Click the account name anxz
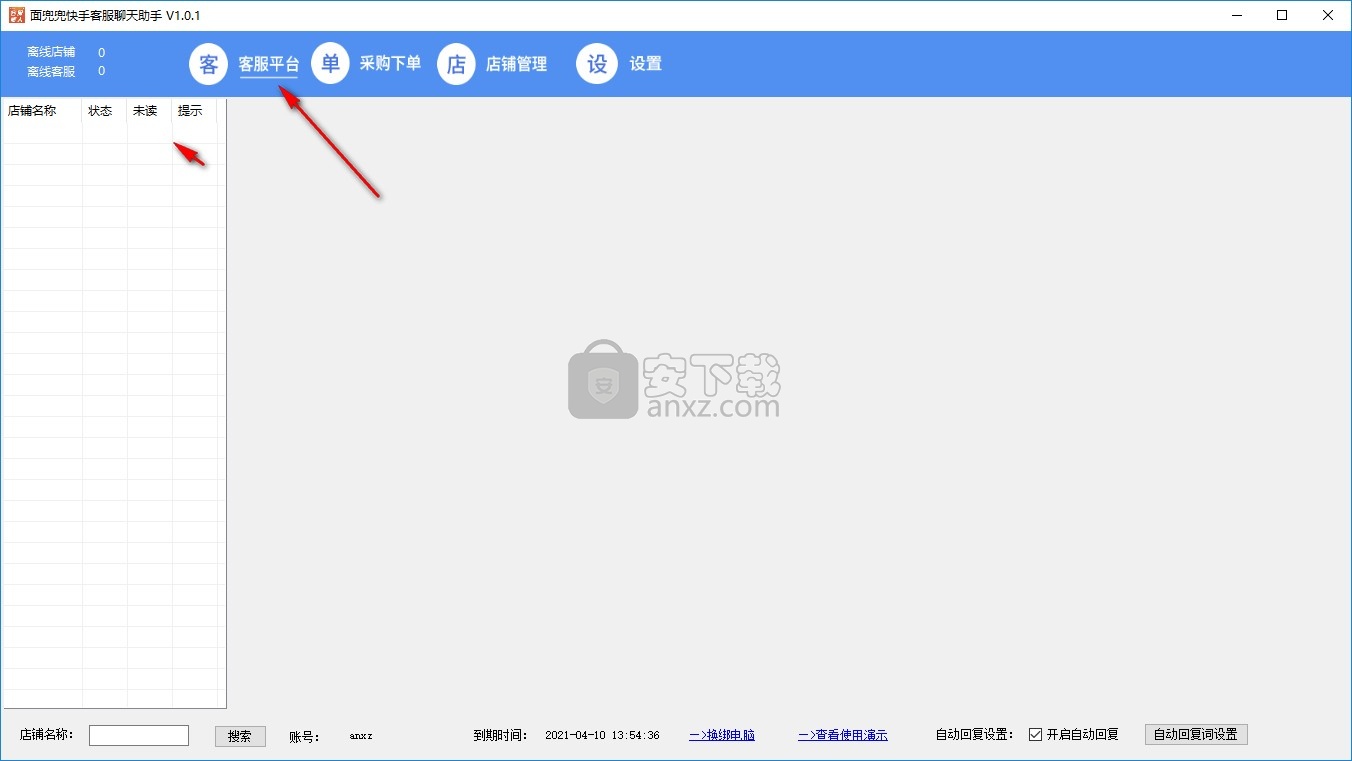The height and width of the screenshot is (761, 1352). 361,736
